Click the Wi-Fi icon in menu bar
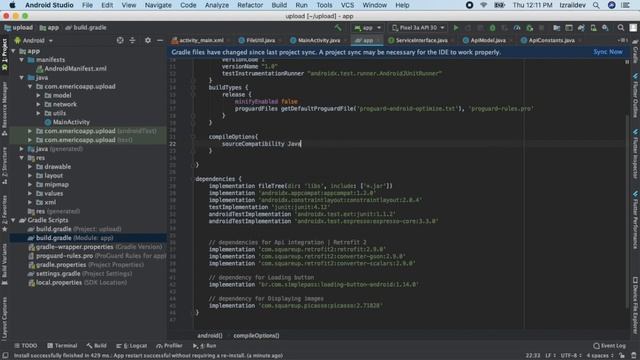Viewport: 640px width, 360px height. point(484,5)
